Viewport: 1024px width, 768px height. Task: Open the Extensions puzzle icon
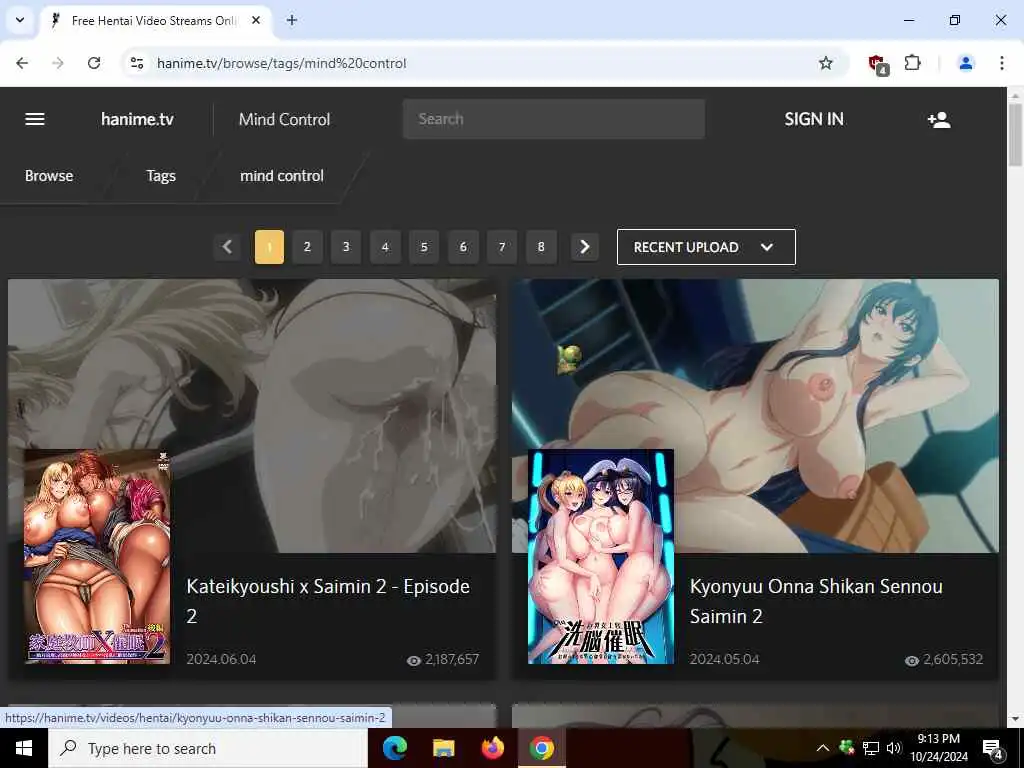912,63
